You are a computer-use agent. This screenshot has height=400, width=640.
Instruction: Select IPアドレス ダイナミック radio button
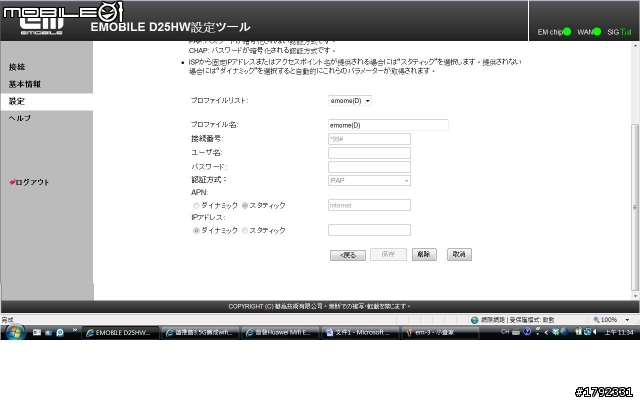click(x=196, y=231)
